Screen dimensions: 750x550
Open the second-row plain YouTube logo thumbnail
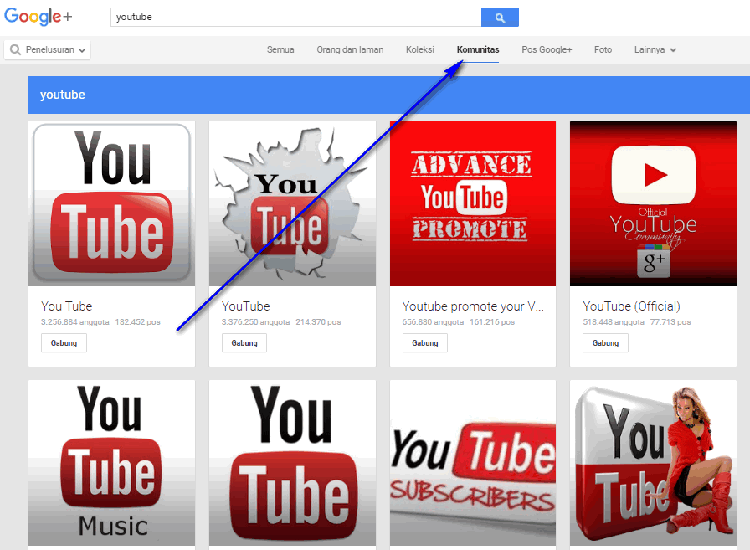[292, 462]
